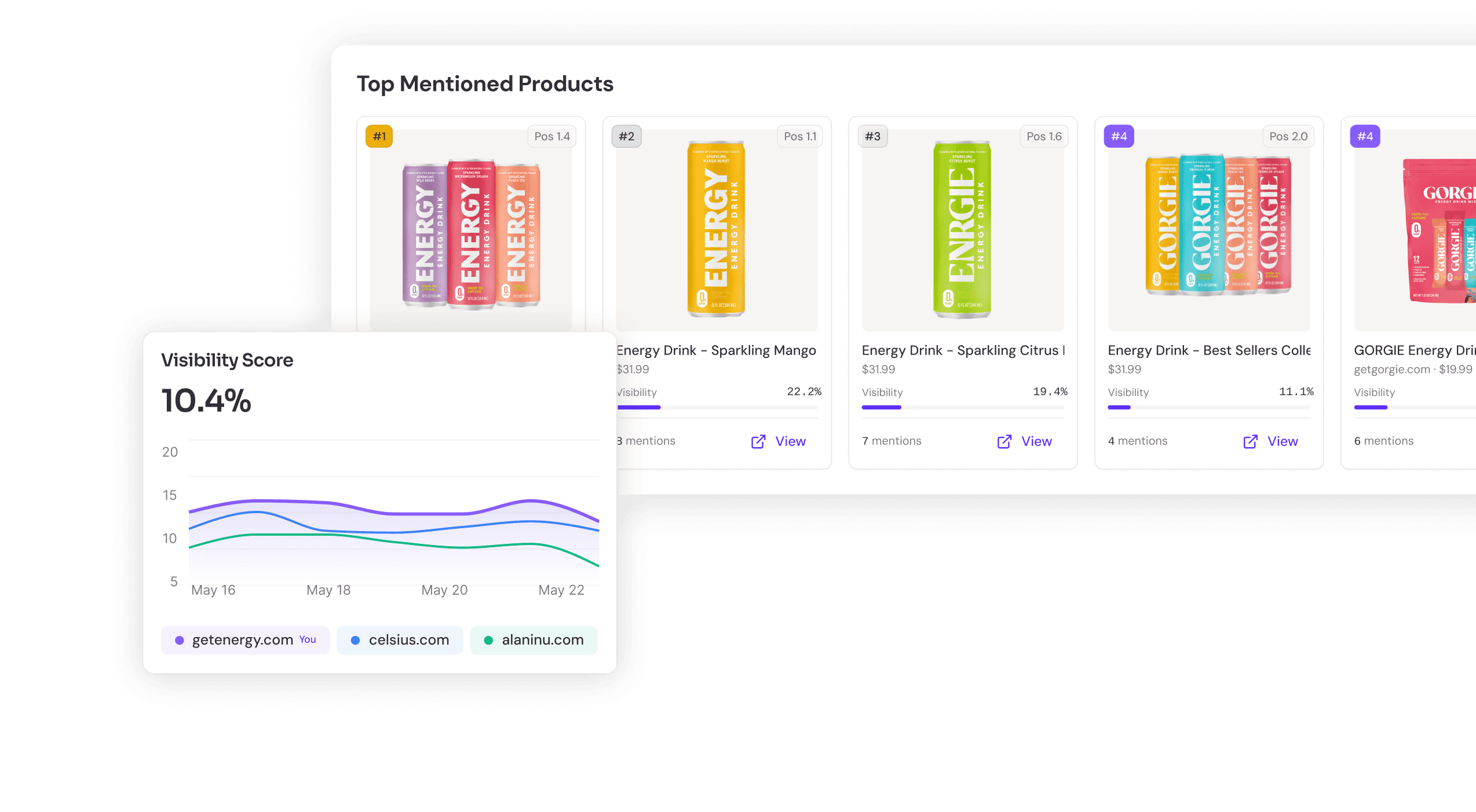This screenshot has height=812, width=1476.
Task: Click the #3 rank badge
Action: [x=873, y=137]
